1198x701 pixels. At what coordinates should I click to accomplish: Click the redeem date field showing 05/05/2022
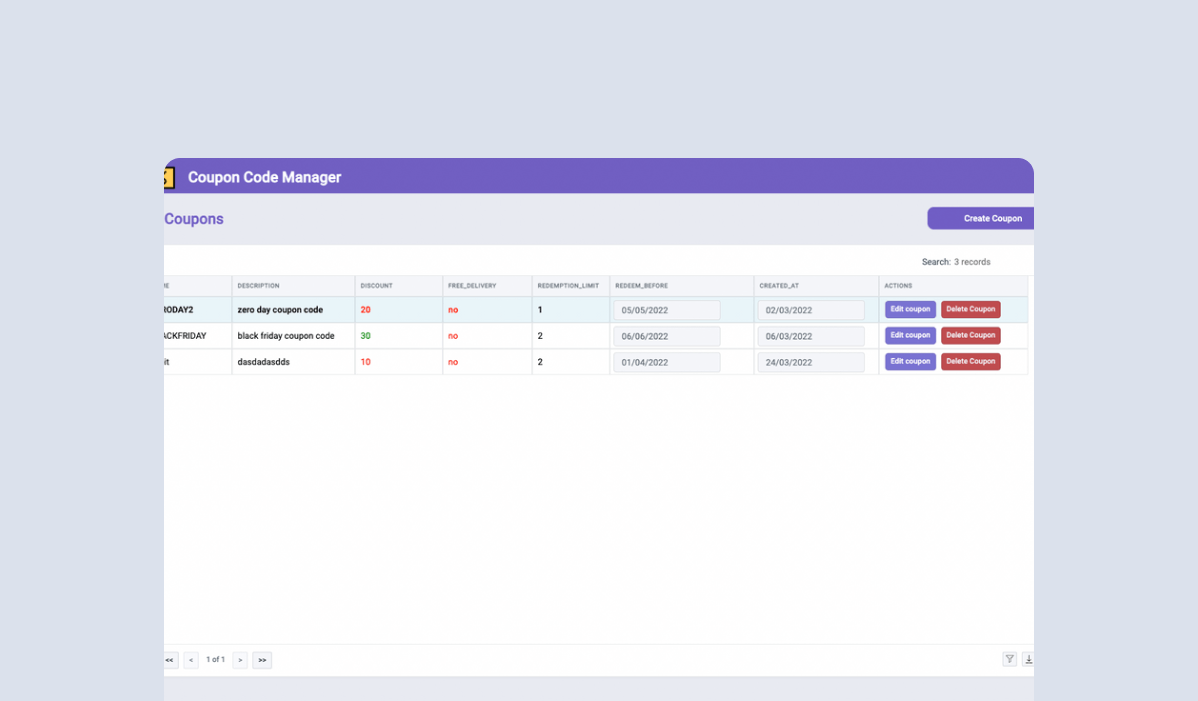pyautogui.click(x=666, y=309)
